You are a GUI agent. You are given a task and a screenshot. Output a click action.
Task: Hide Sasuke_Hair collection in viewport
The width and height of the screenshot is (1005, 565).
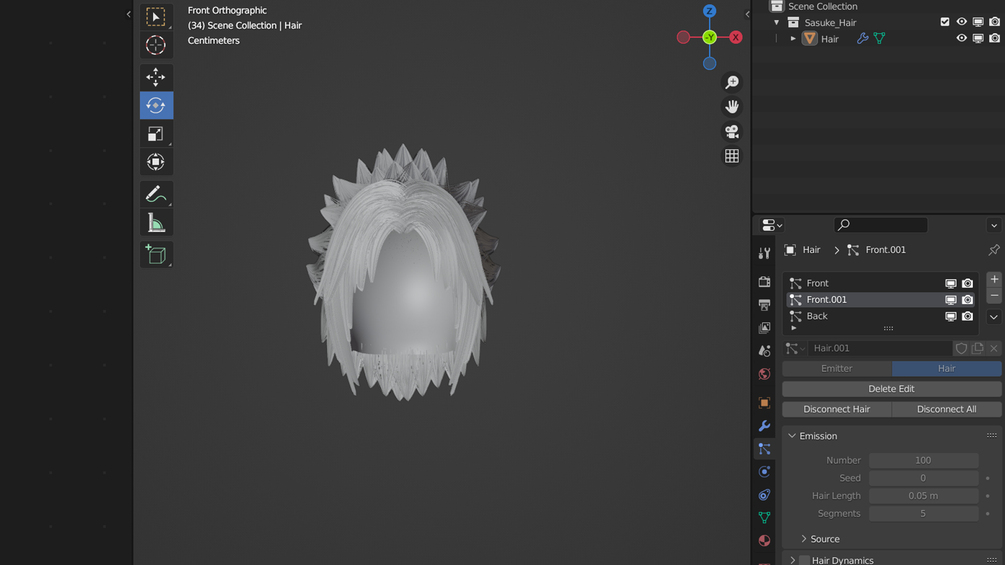coord(961,22)
